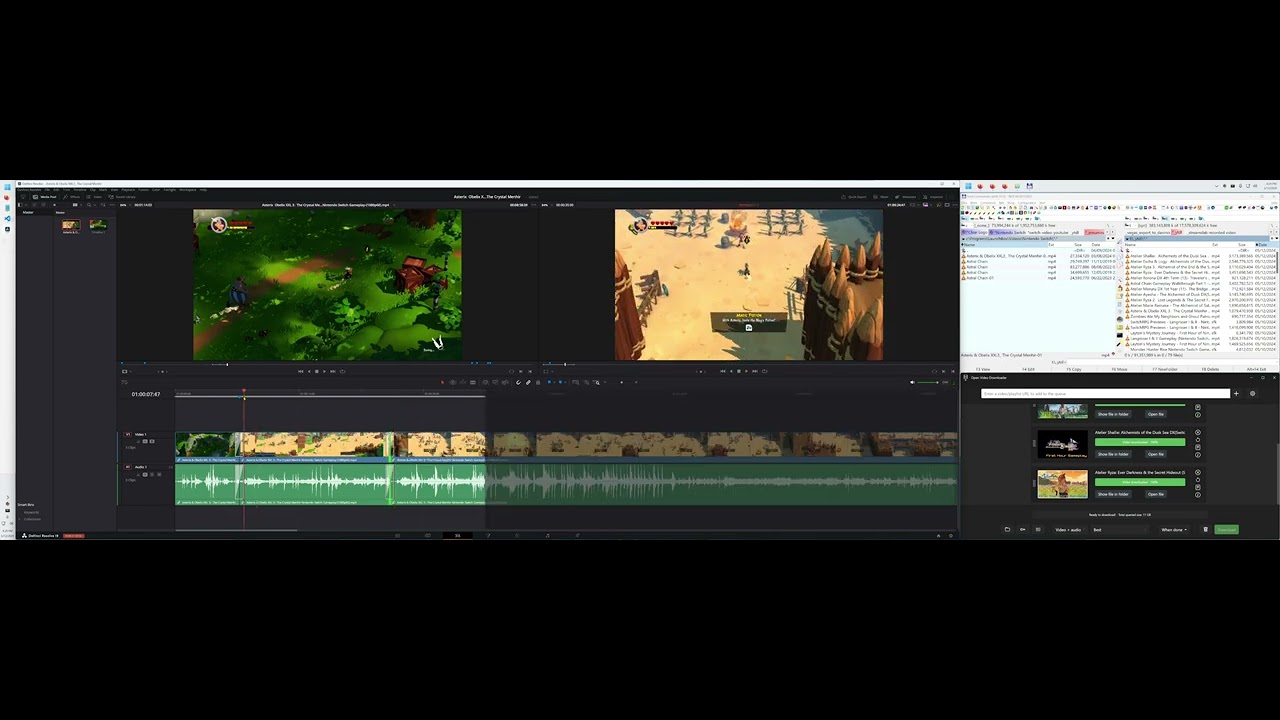
Task: Switch to the Fairlight page icon
Action: [547, 535]
